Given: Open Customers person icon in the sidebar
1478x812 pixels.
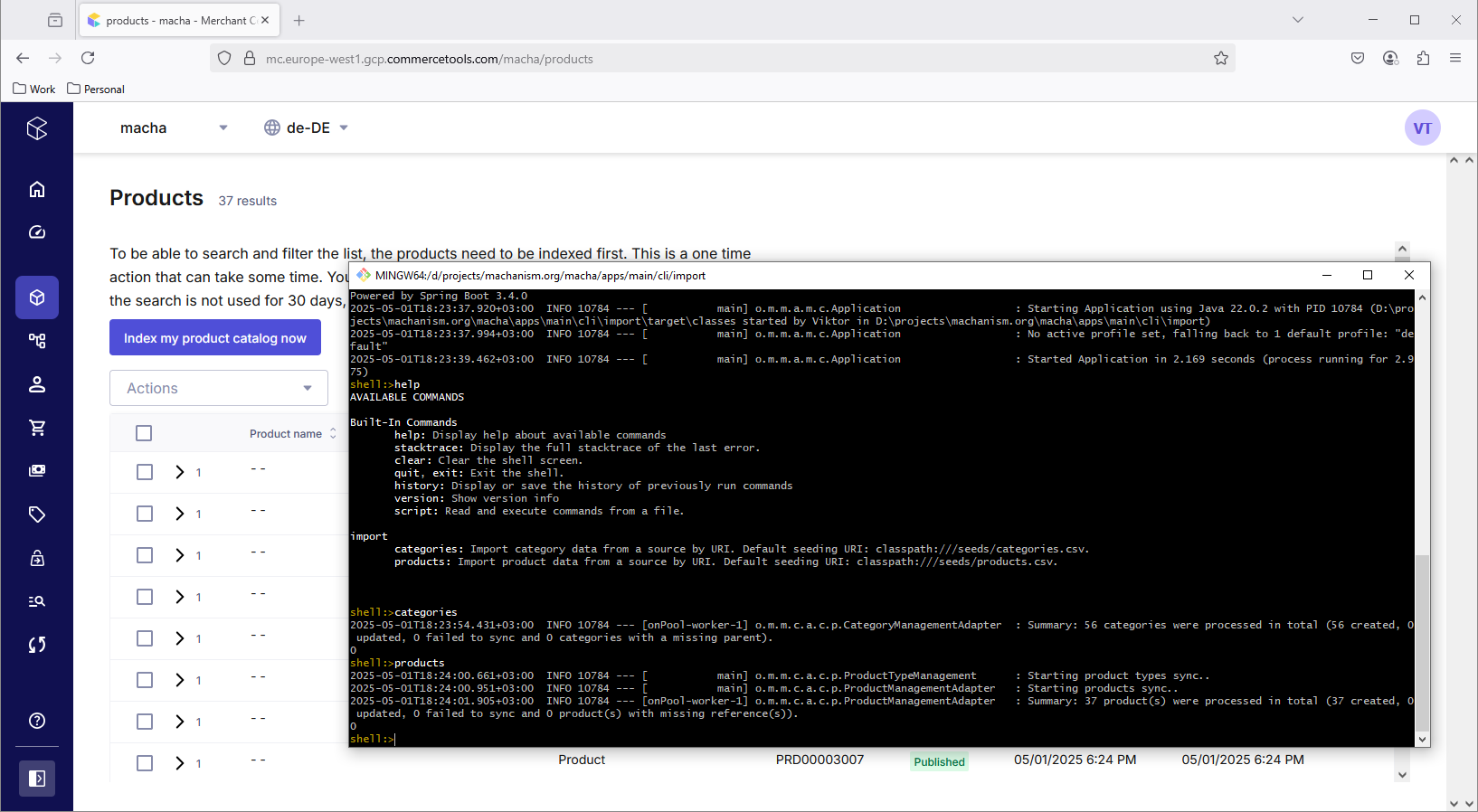Looking at the screenshot, I should [37, 384].
